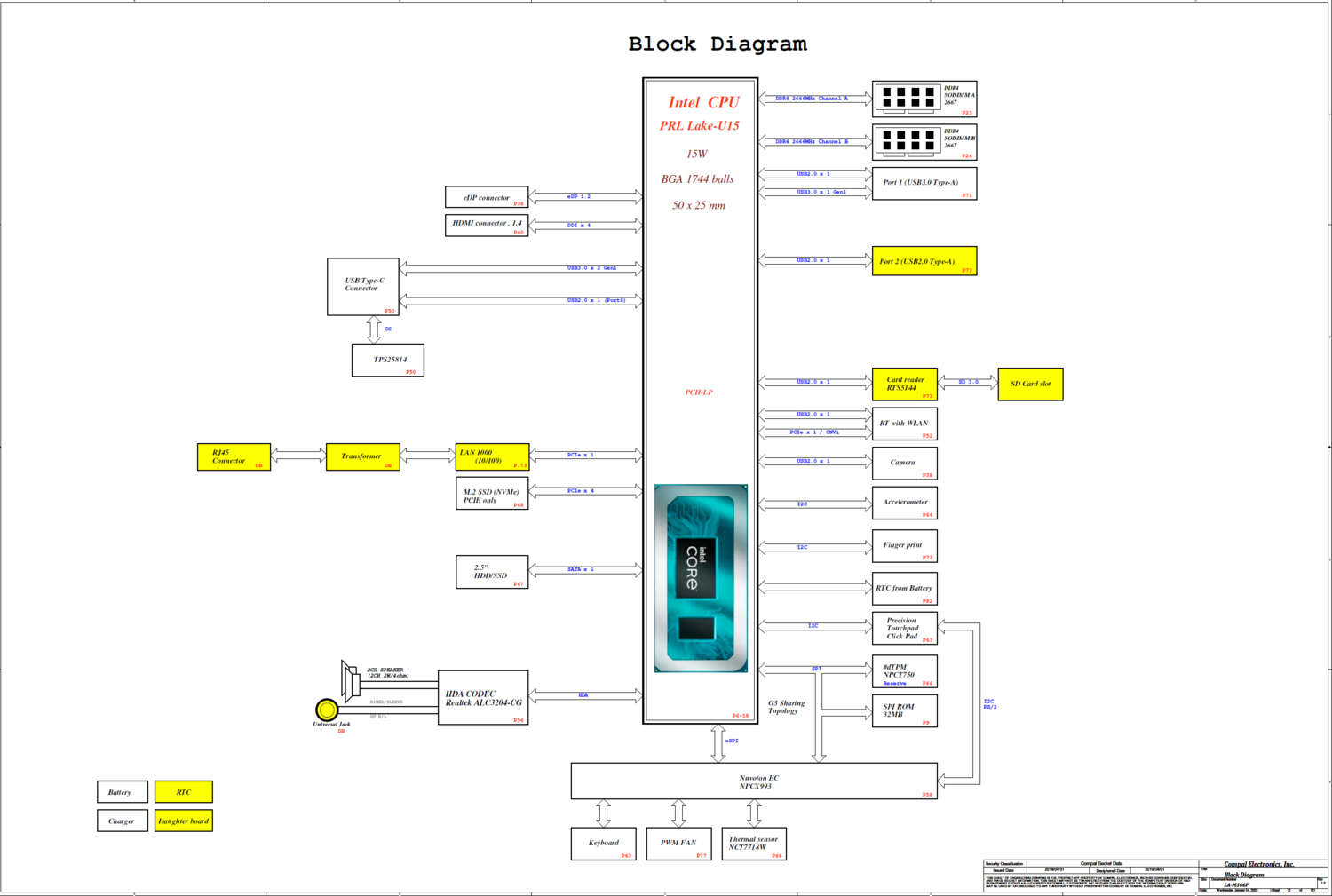Click the "DDI x 4" bus label

(579, 226)
